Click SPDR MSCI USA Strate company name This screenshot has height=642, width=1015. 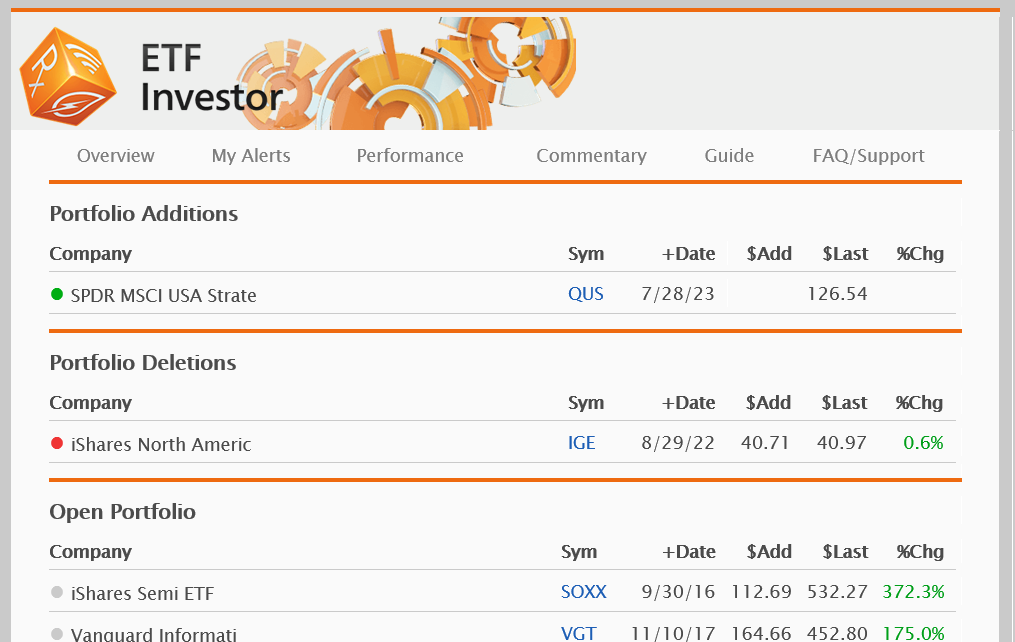tap(163, 296)
